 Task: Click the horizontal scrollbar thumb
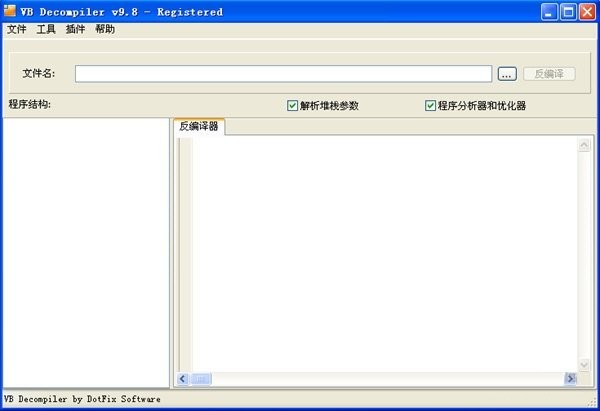coord(201,379)
